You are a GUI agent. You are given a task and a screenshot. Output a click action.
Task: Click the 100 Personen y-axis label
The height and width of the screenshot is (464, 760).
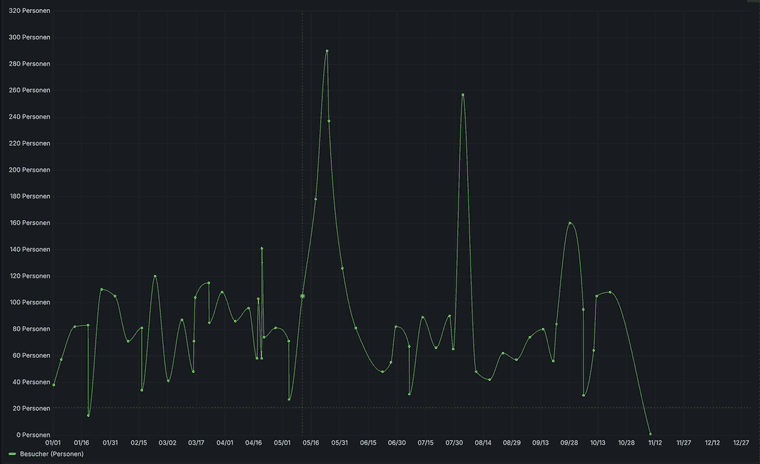pyautogui.click(x=29, y=302)
